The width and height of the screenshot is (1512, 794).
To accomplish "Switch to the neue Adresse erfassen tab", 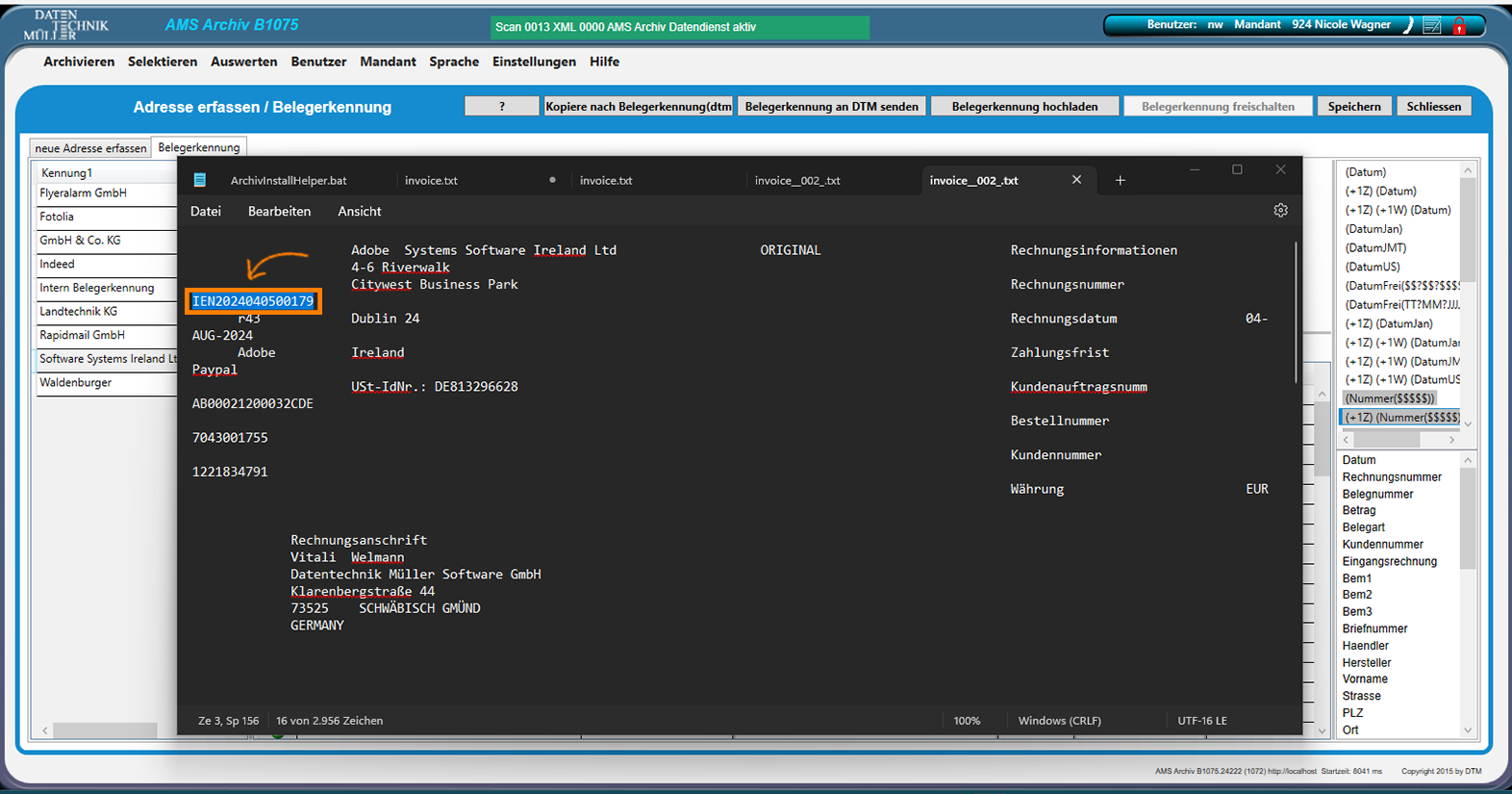I will coord(90,148).
